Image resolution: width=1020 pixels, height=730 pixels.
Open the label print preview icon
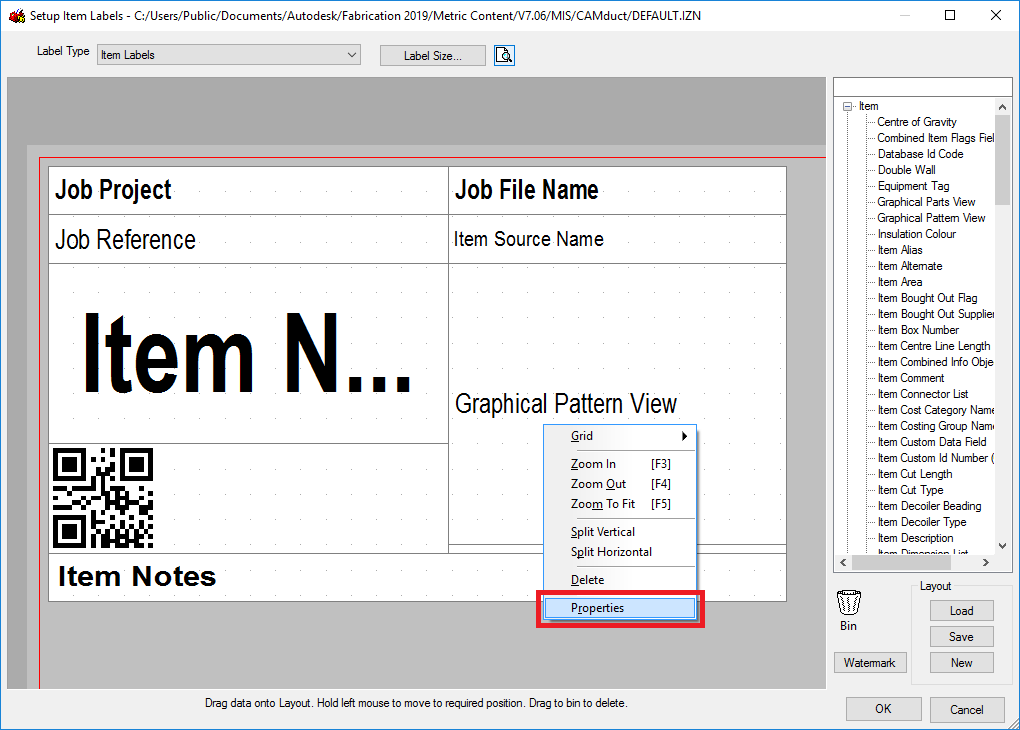click(504, 55)
